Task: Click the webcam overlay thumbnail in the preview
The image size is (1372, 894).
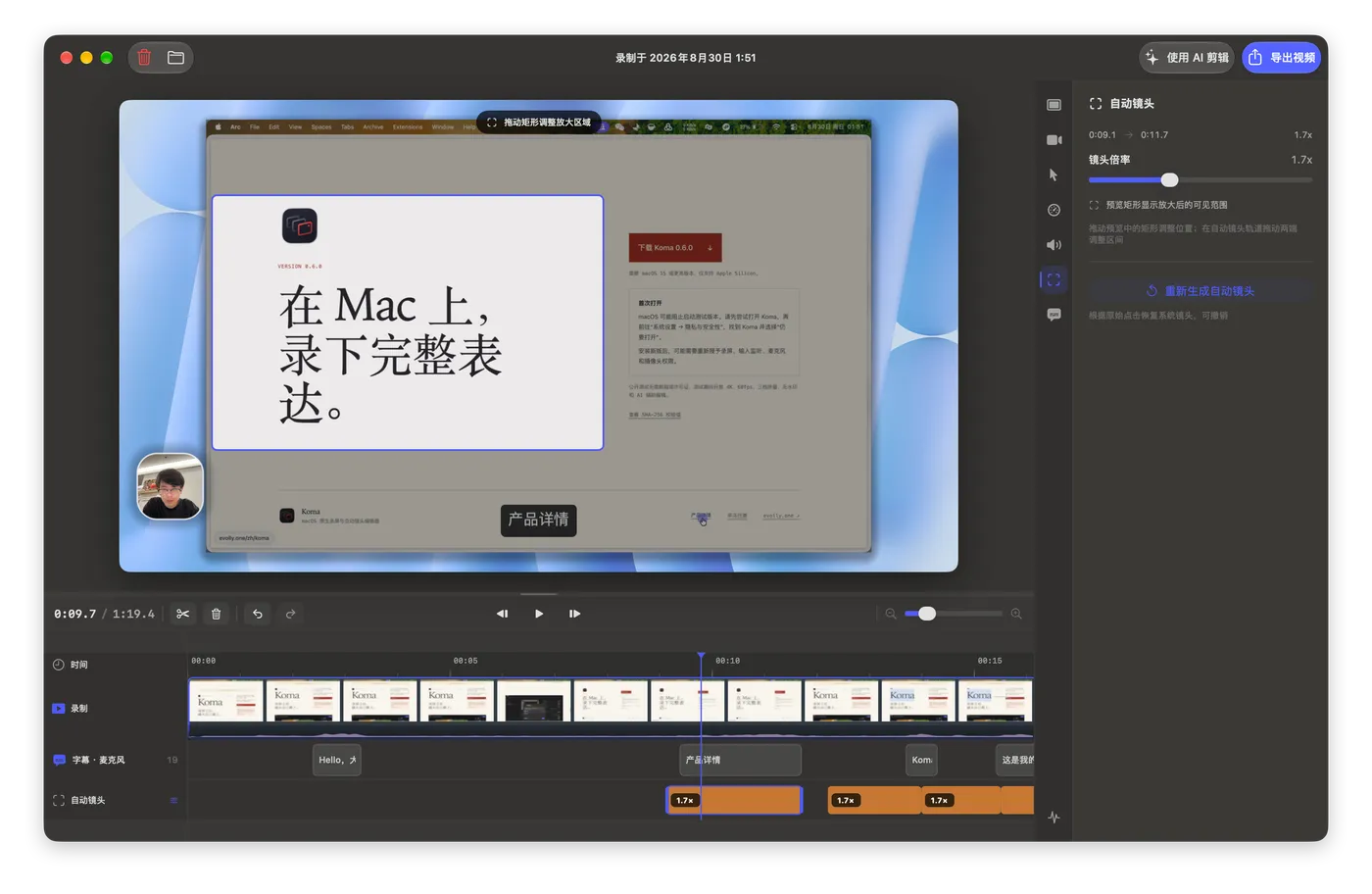Action: click(171, 486)
